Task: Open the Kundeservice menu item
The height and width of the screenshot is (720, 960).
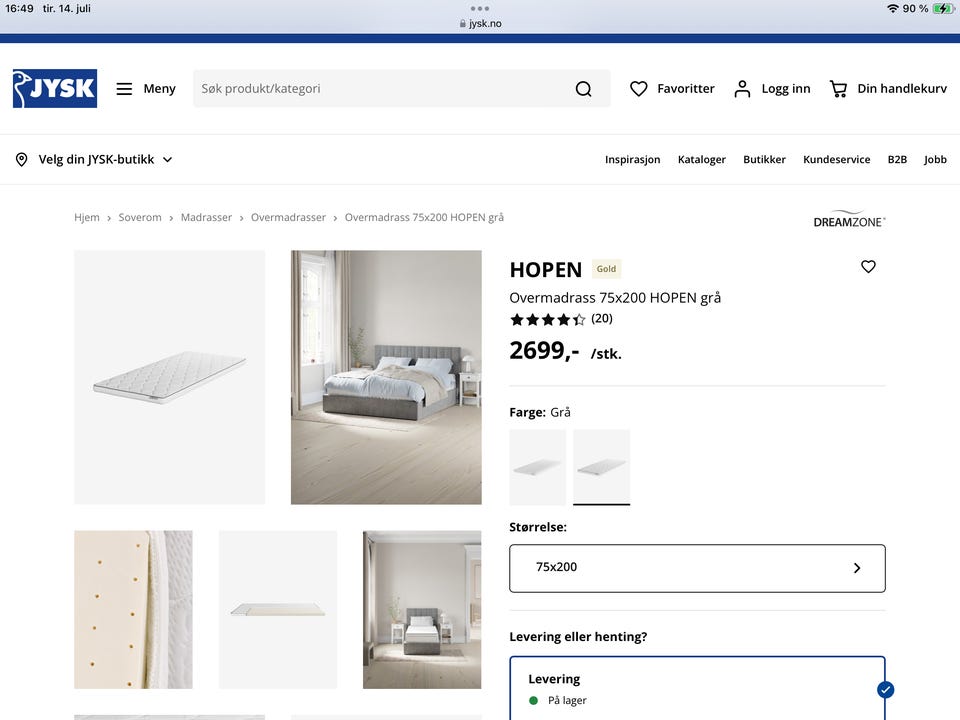Action: pos(836,160)
